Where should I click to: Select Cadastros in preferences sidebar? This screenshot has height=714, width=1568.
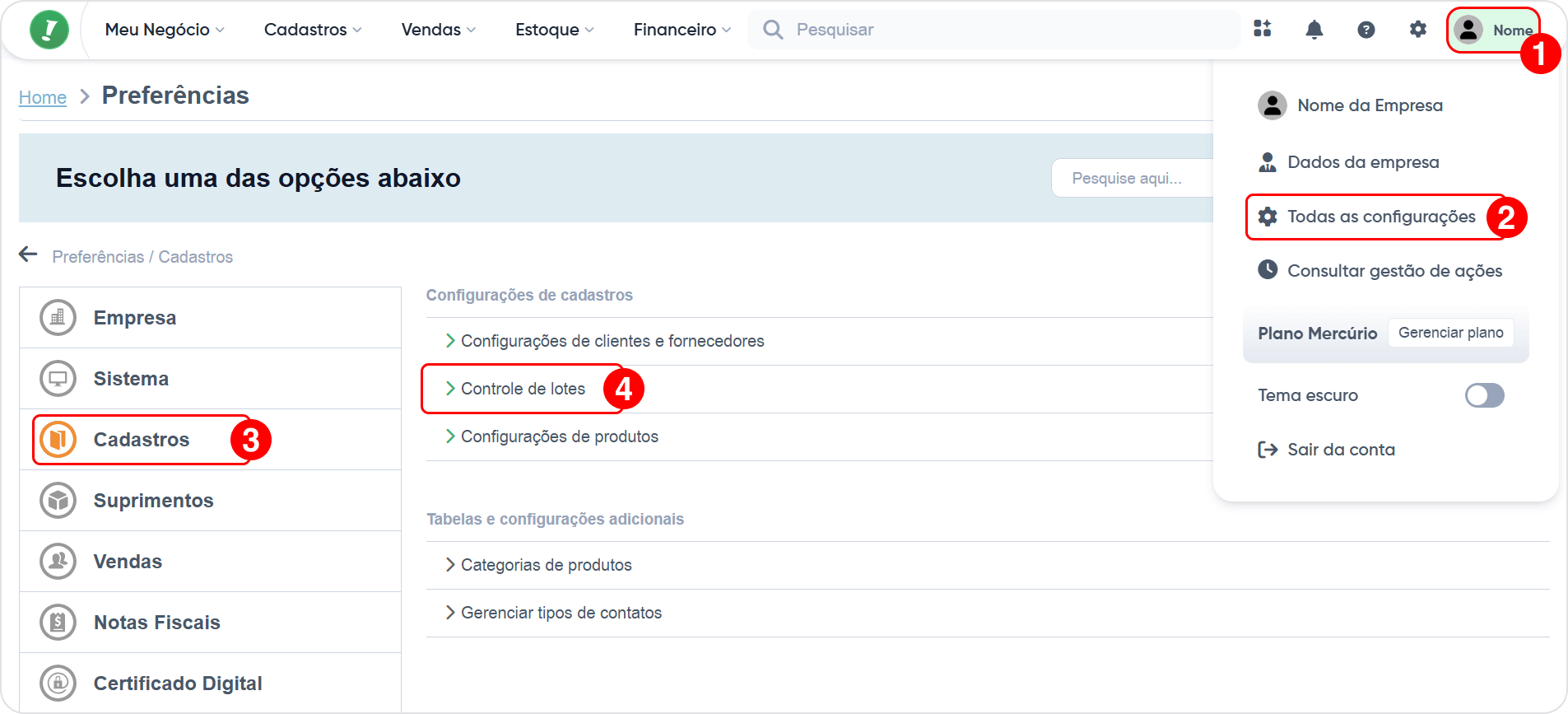(210, 439)
